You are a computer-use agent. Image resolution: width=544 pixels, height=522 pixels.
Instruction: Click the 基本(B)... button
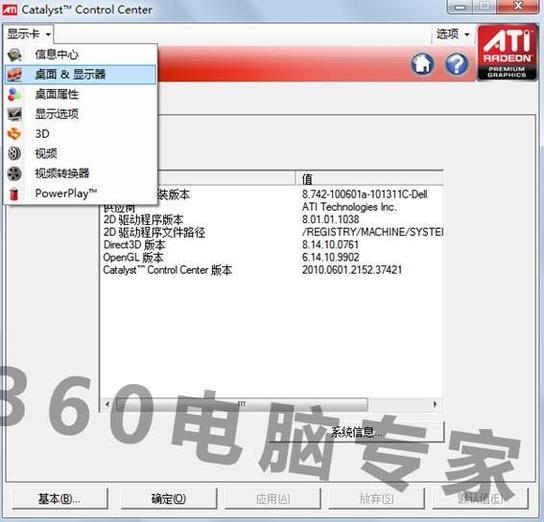59,499
